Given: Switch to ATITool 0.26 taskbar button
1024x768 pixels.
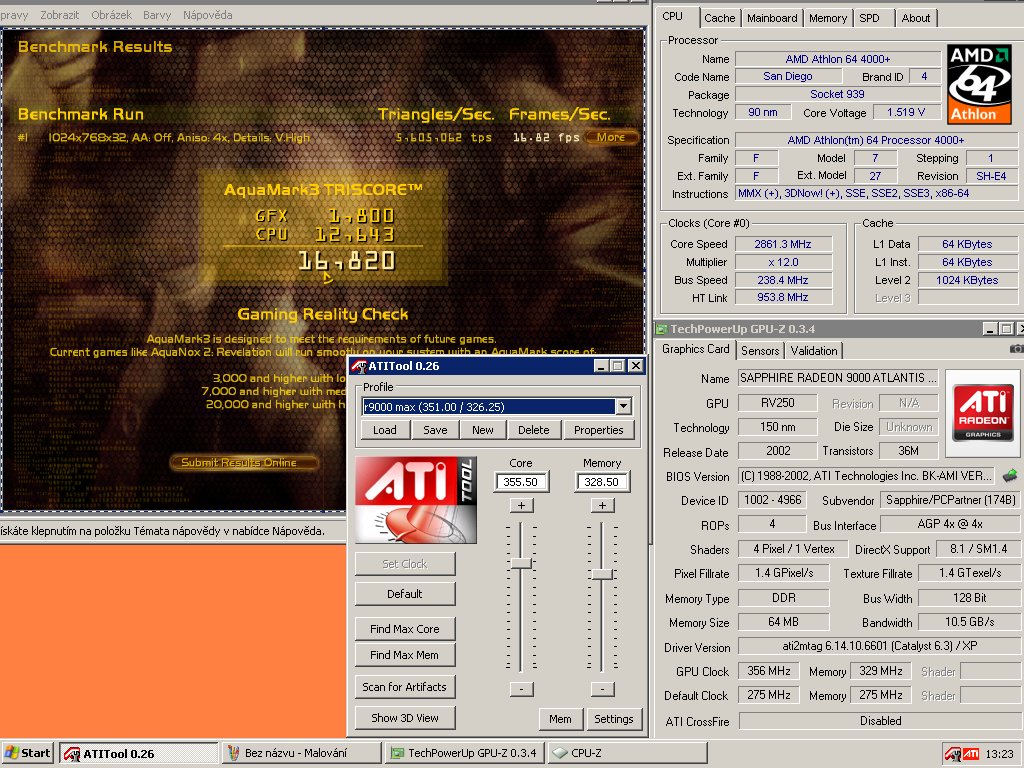Looking at the screenshot, I should tap(138, 753).
